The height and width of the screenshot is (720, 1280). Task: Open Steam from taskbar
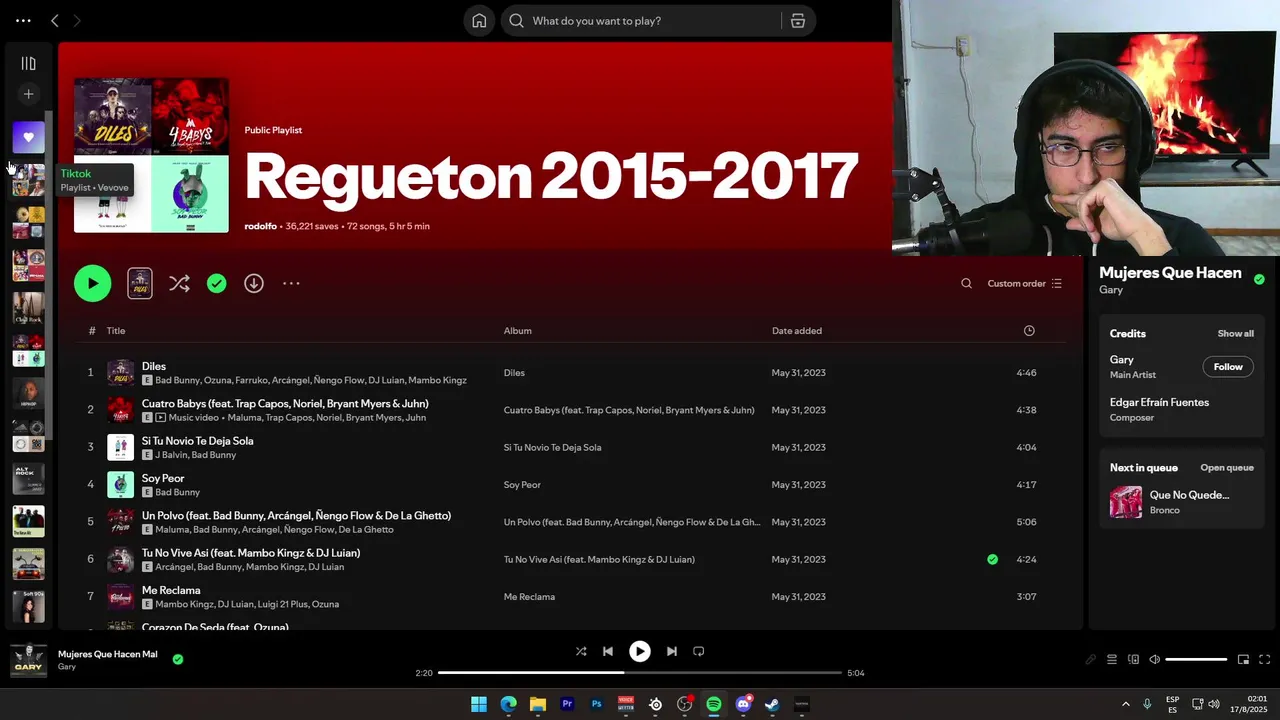[x=772, y=704]
